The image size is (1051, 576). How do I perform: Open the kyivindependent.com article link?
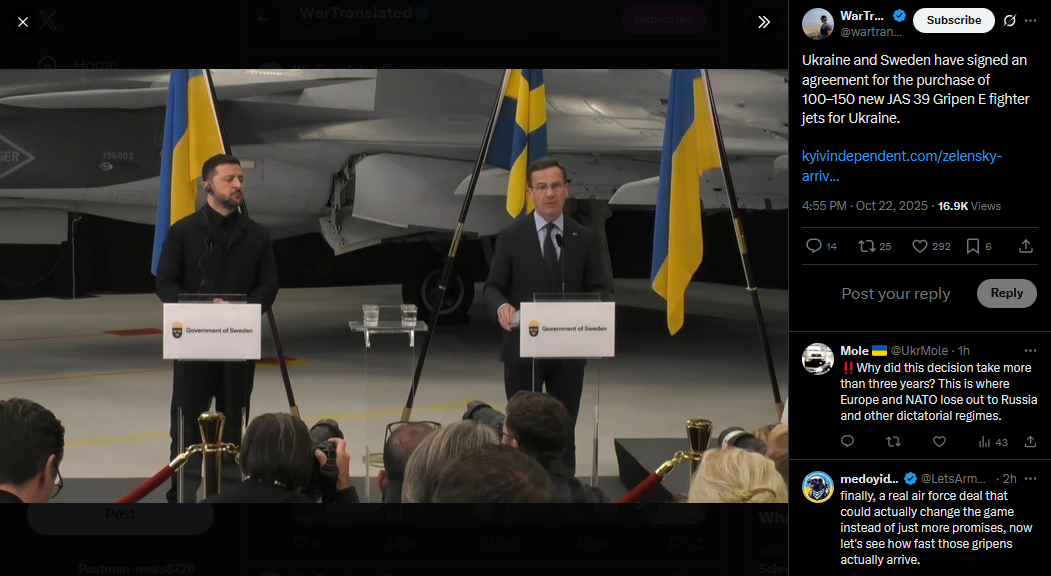902,166
